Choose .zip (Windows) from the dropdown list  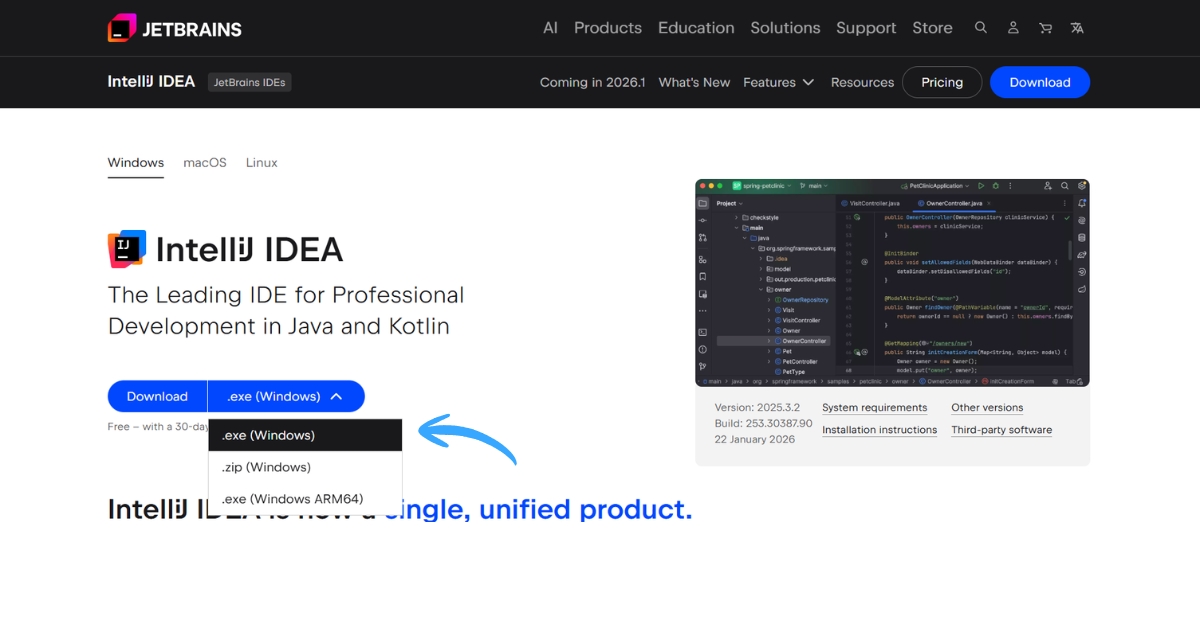click(305, 467)
